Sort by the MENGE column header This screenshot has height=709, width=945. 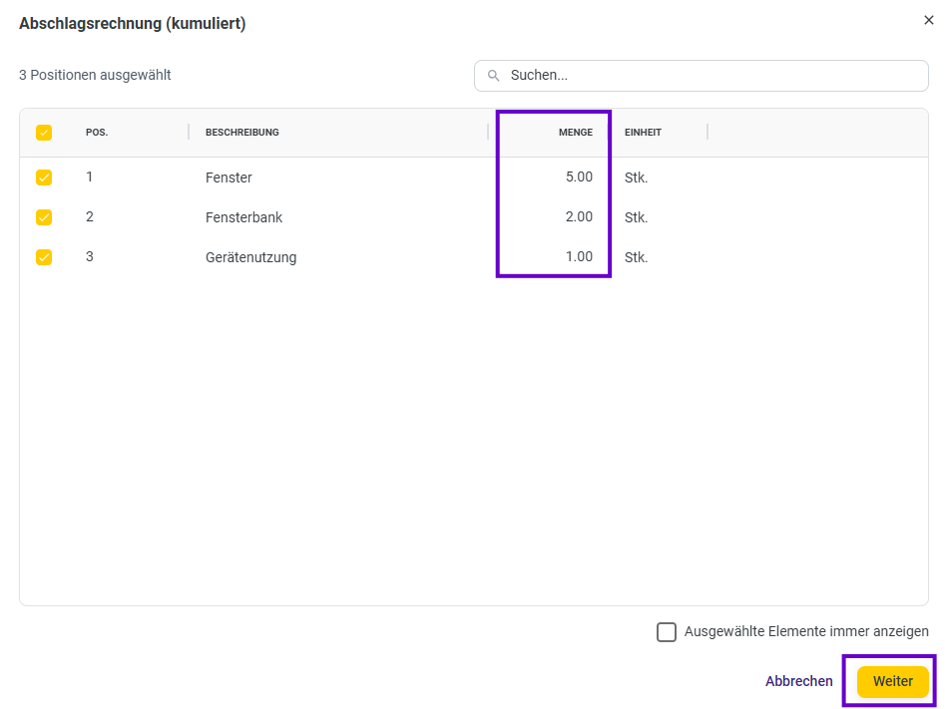(x=576, y=133)
